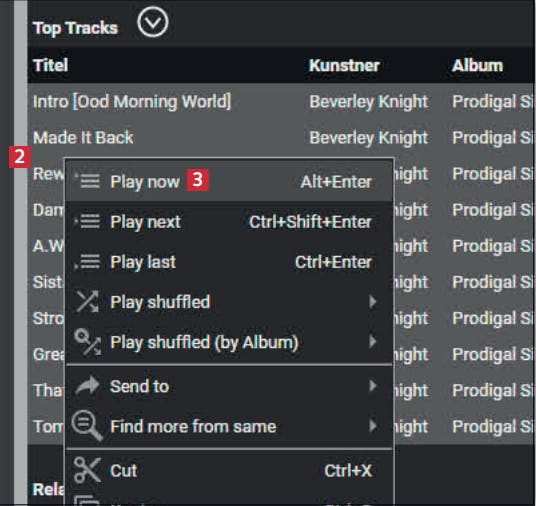Sort tracks by the Album column header
Screen dimensions: 536x506
point(477,65)
